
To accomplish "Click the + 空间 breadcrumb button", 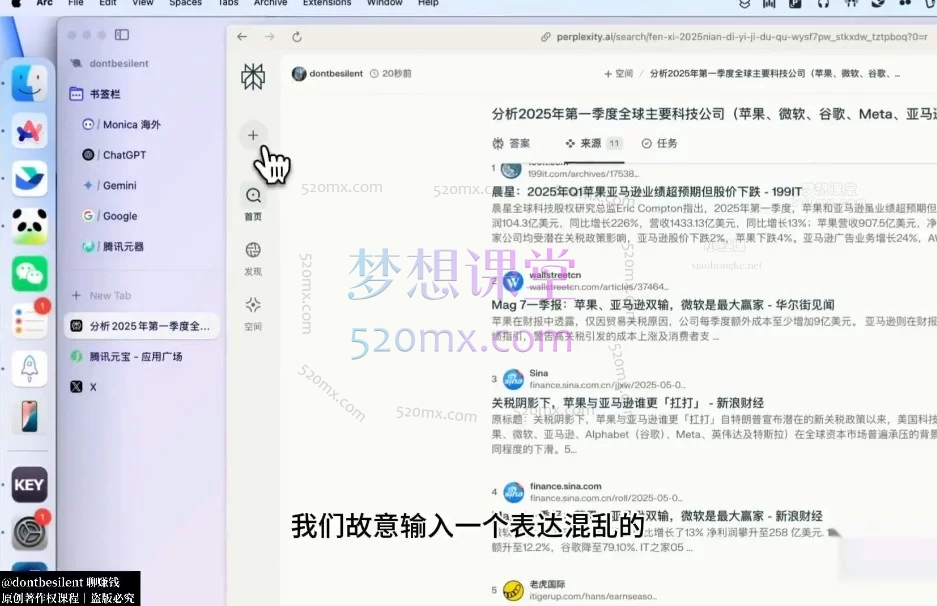I will click(x=618, y=74).
